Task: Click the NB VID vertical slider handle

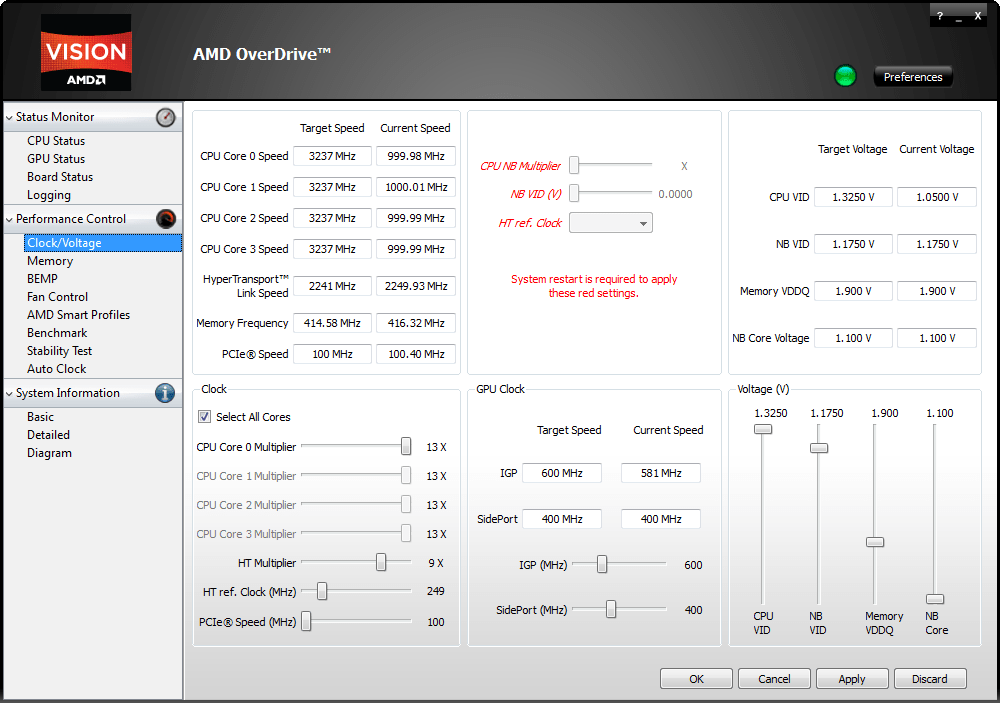Action: (x=819, y=448)
